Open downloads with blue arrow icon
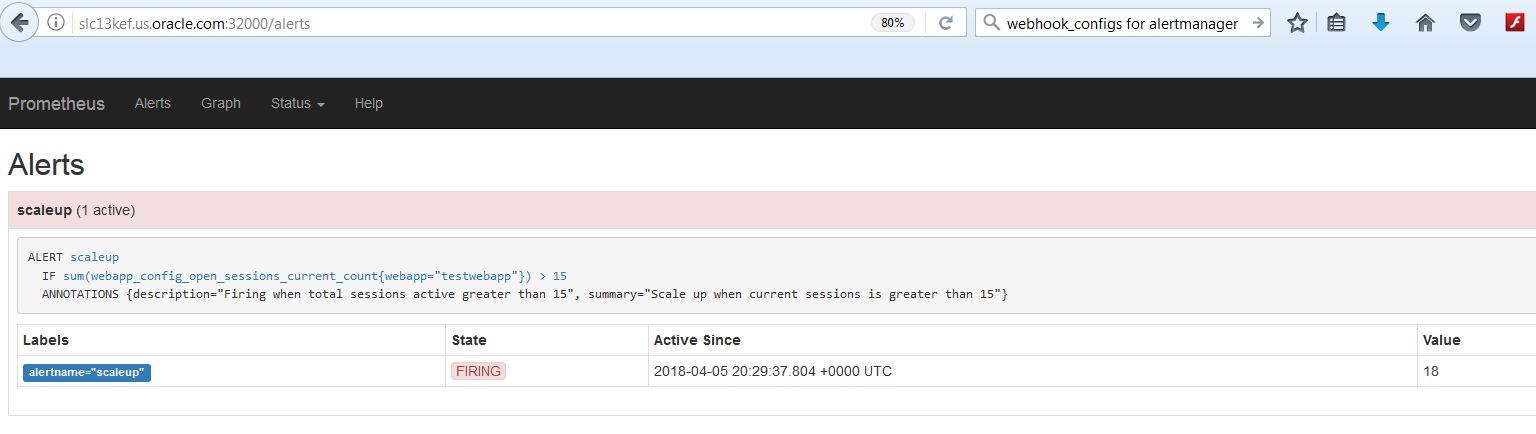 click(1381, 22)
